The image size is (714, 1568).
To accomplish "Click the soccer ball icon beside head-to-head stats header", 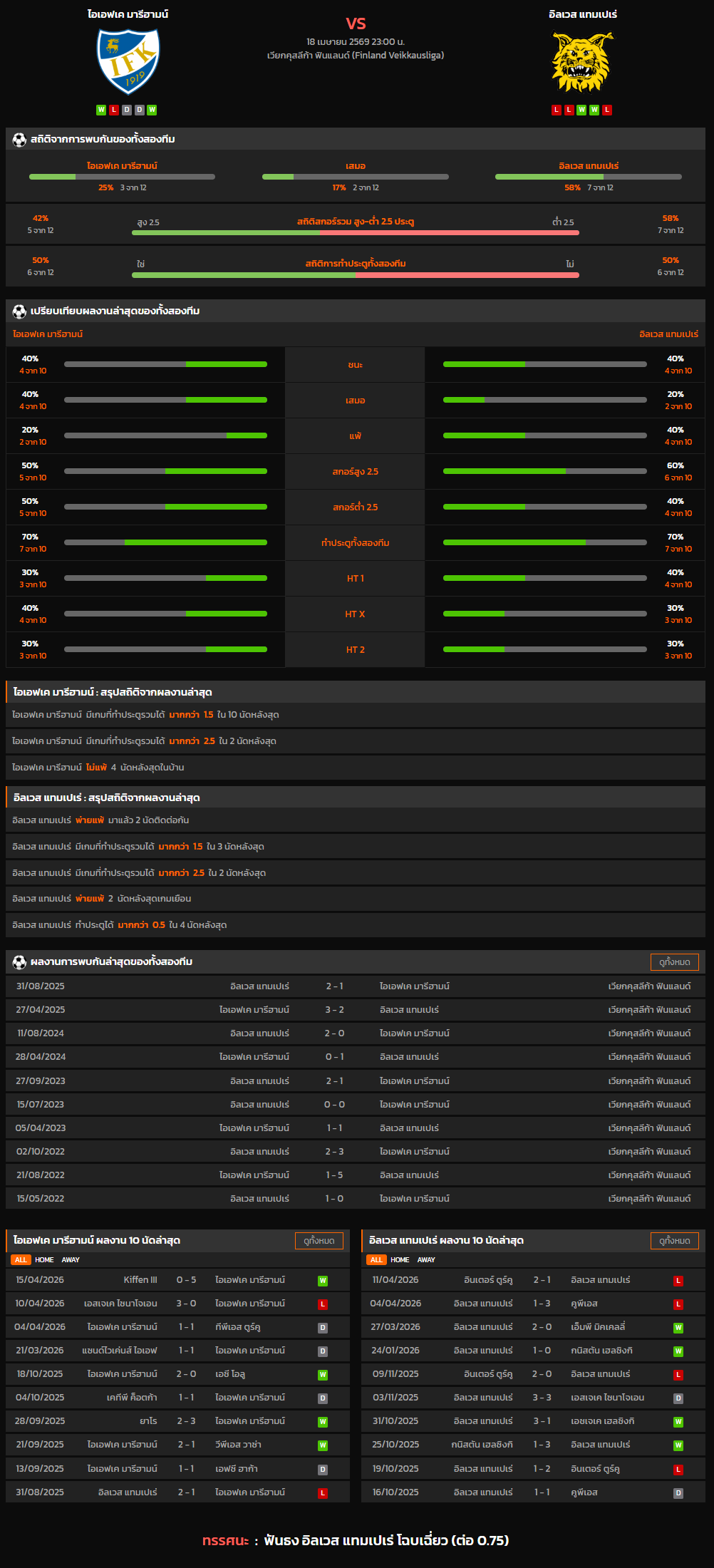I will click(x=19, y=140).
